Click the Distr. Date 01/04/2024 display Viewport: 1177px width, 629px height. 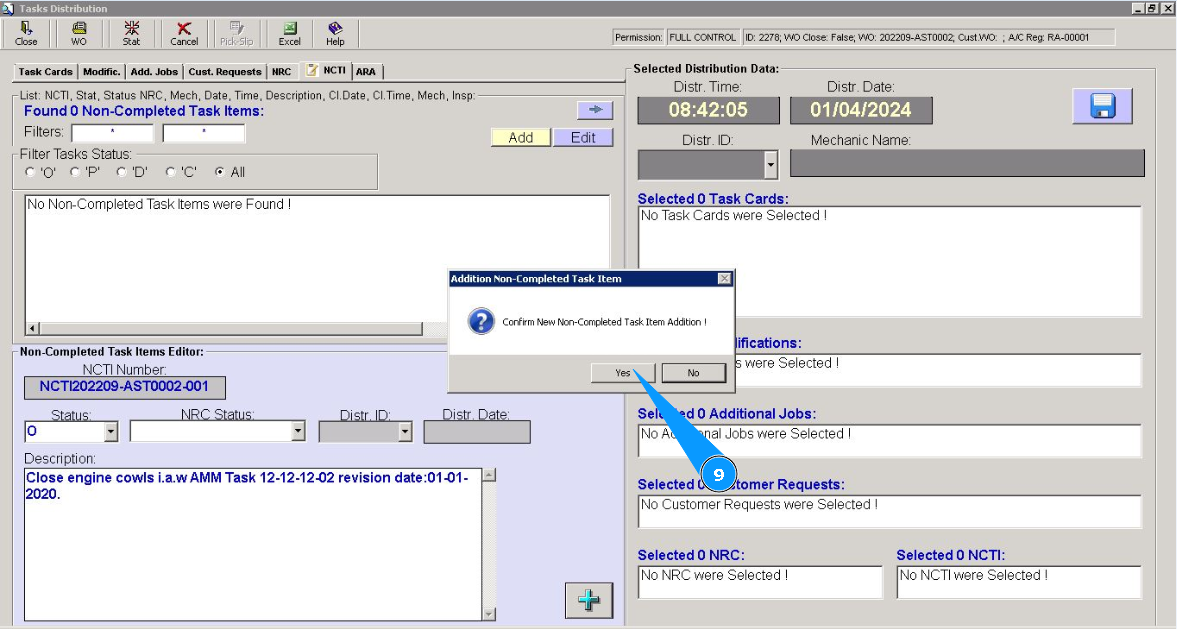pyautogui.click(x=861, y=110)
